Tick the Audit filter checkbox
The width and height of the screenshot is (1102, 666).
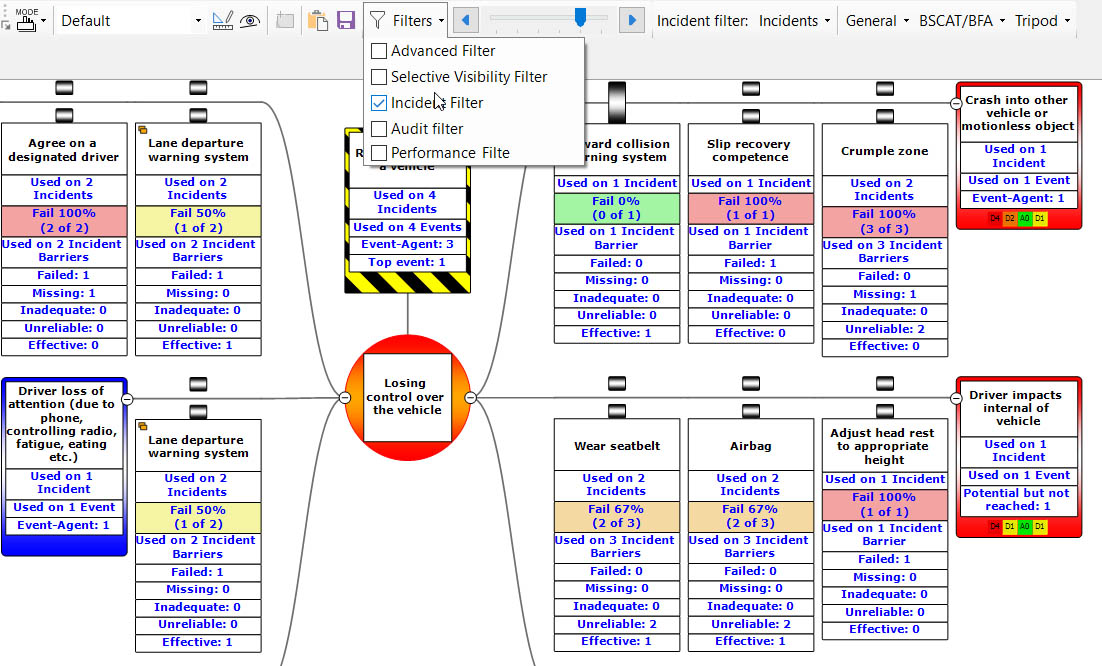point(379,129)
